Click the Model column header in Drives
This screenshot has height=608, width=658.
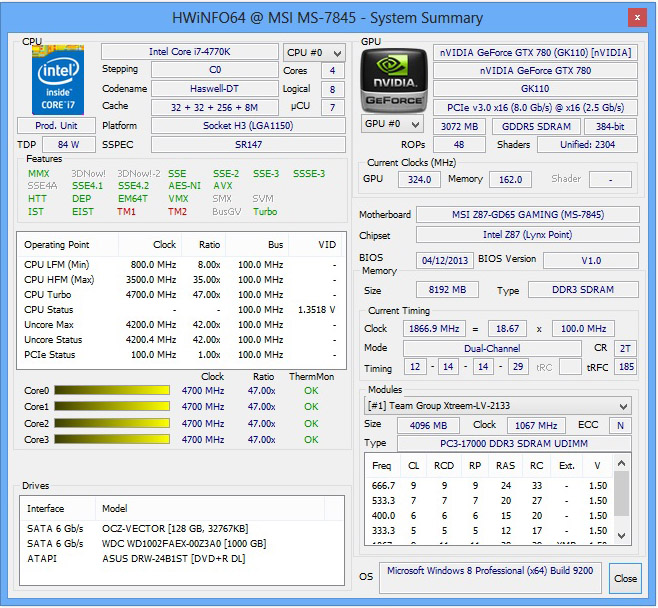tap(210, 509)
